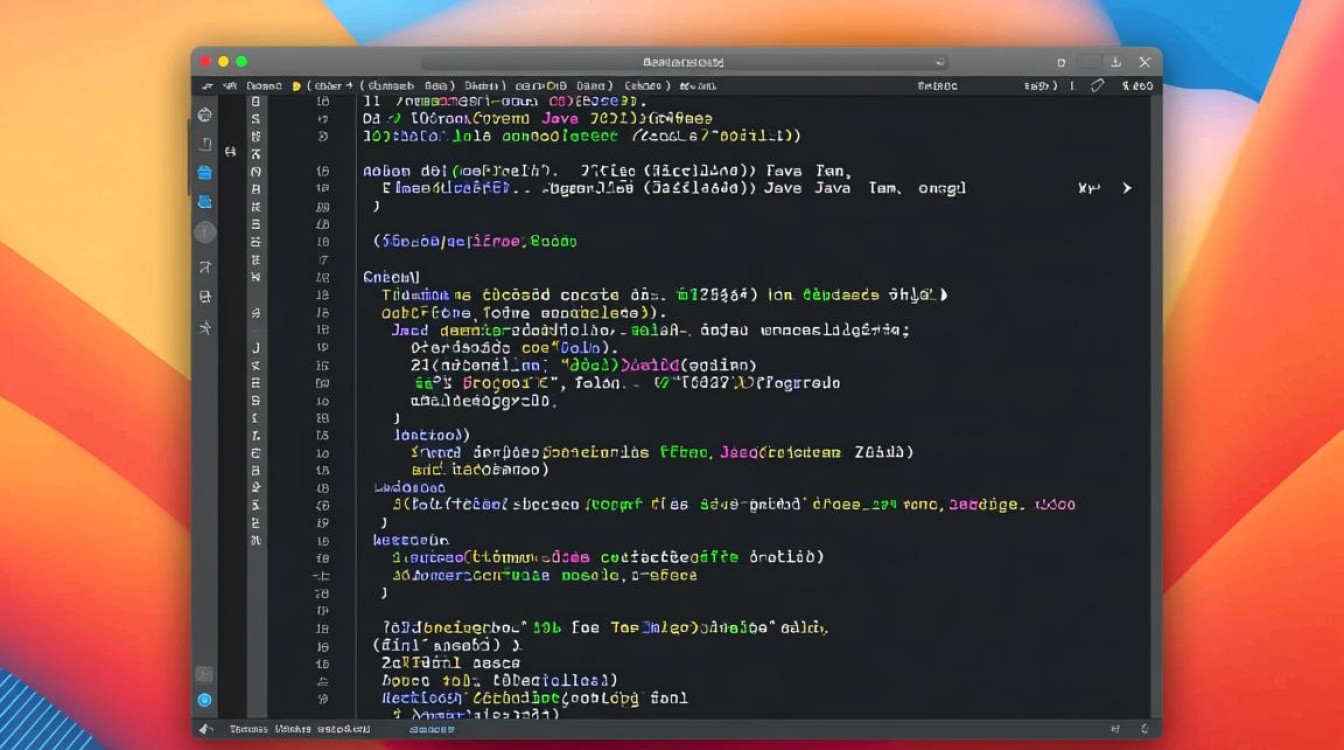Screen dimensions: 1344x750
Task: Enable the notification bell in the status bar
Action: [x=1142, y=730]
